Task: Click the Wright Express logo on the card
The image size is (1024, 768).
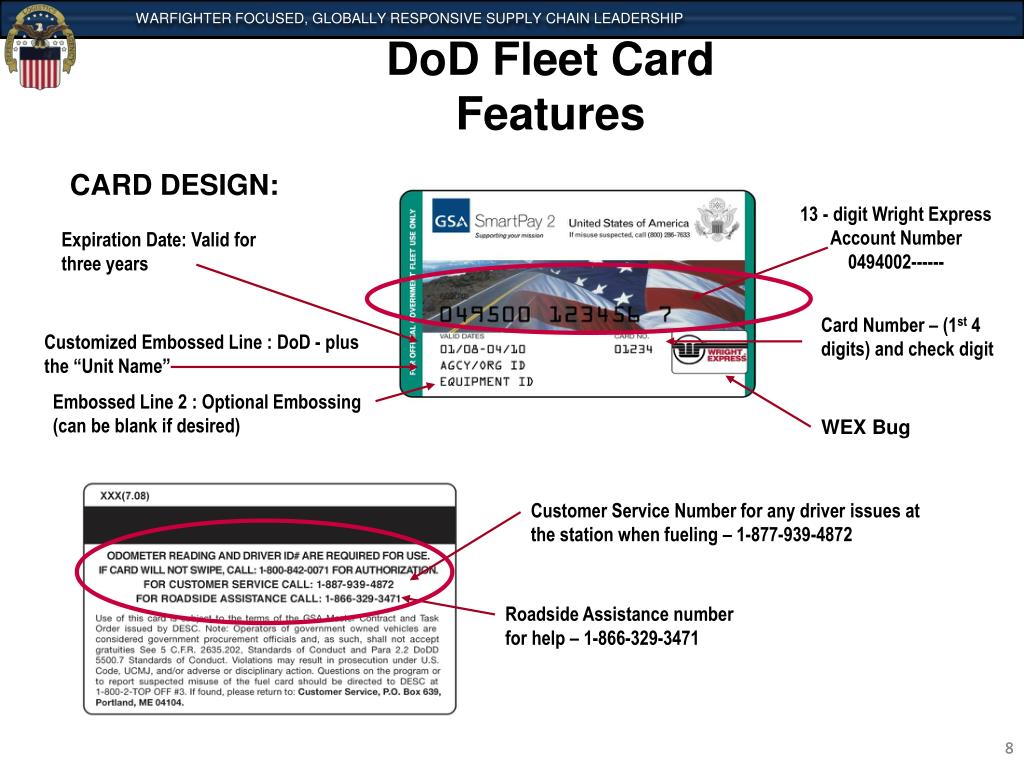Action: pyautogui.click(x=709, y=354)
